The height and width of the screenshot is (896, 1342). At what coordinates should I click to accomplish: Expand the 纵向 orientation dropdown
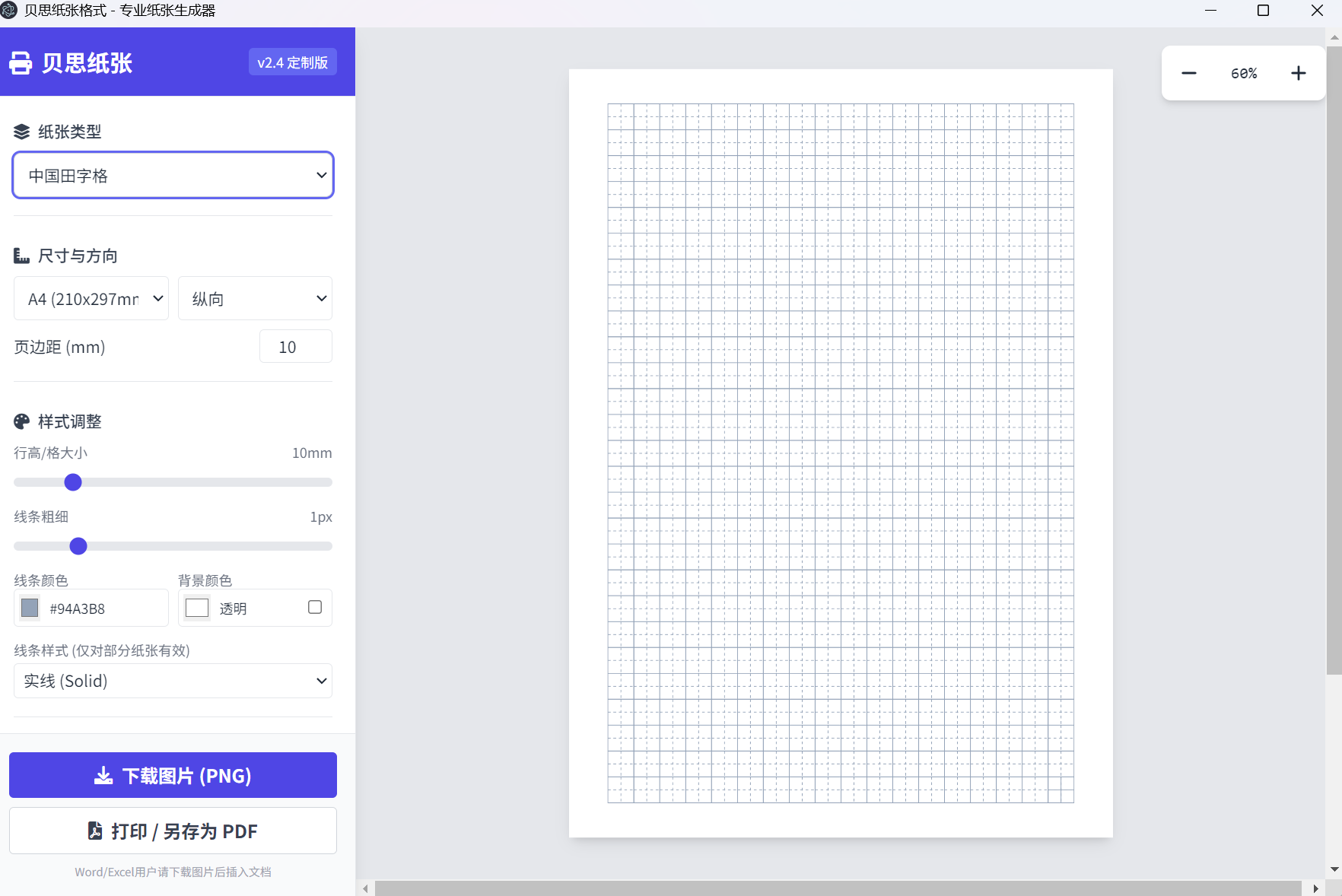255,299
